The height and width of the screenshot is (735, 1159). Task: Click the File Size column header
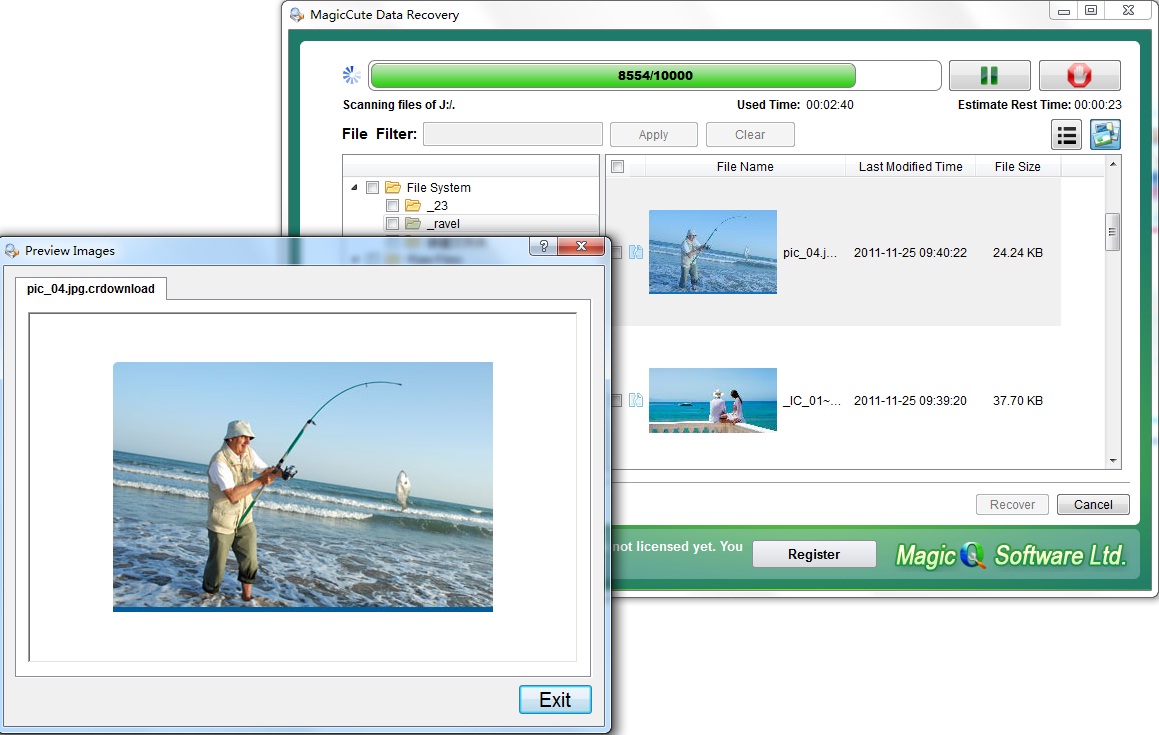click(1017, 167)
